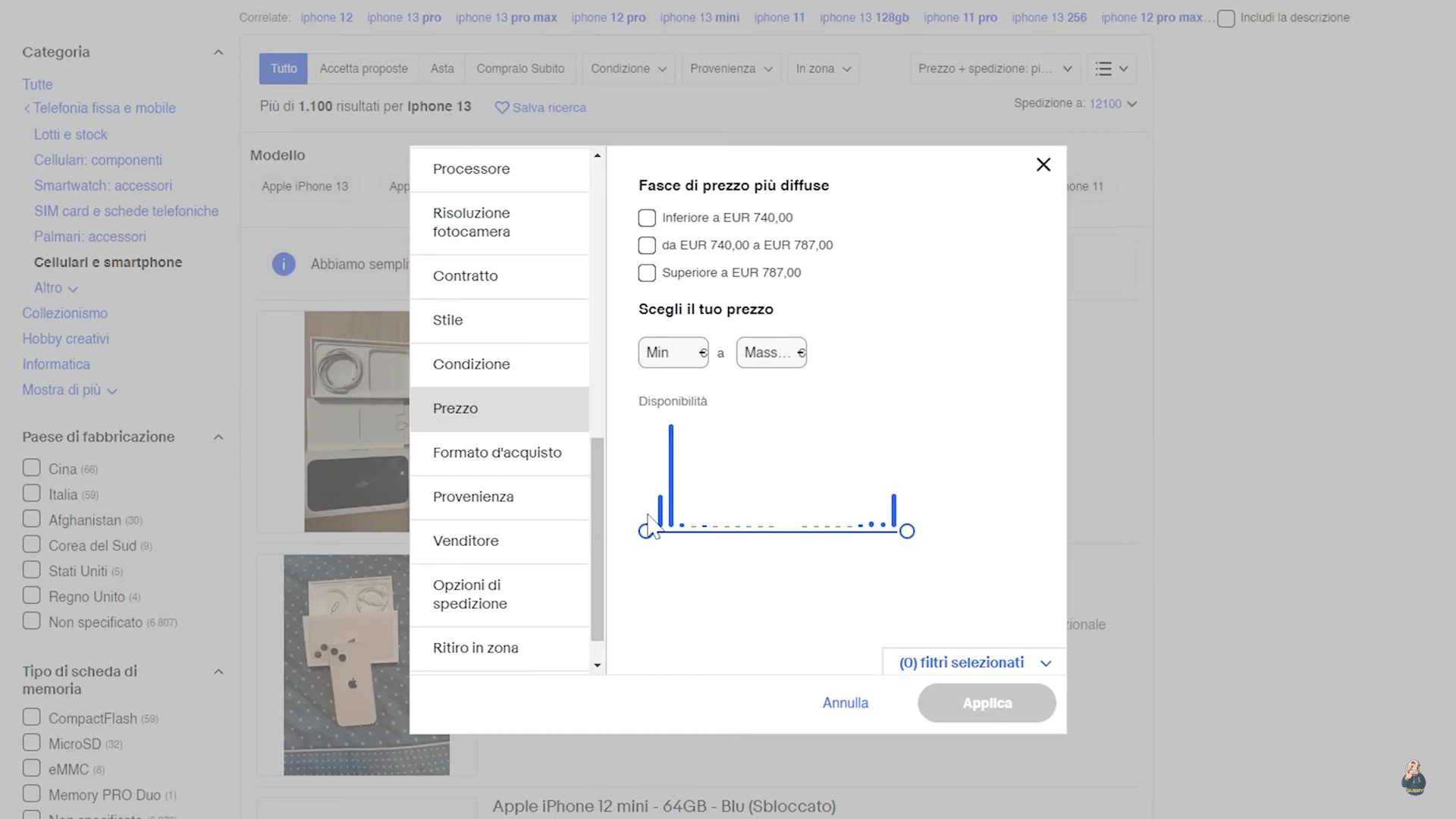Expand the filtri selezionati dropdown

pos(974,663)
